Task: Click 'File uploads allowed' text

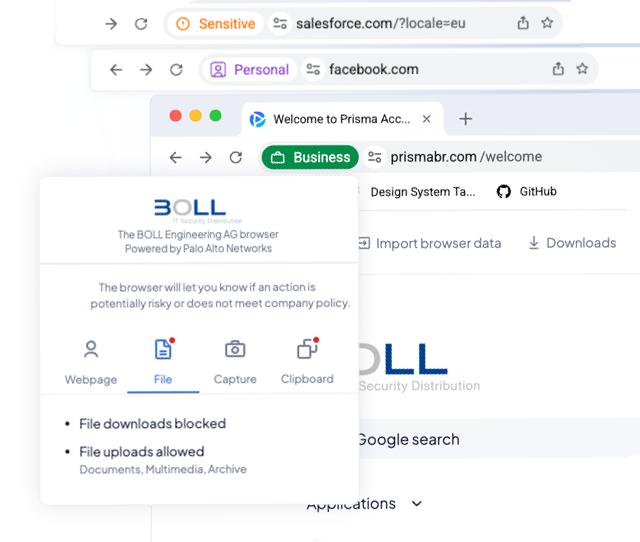Action: tap(142, 452)
